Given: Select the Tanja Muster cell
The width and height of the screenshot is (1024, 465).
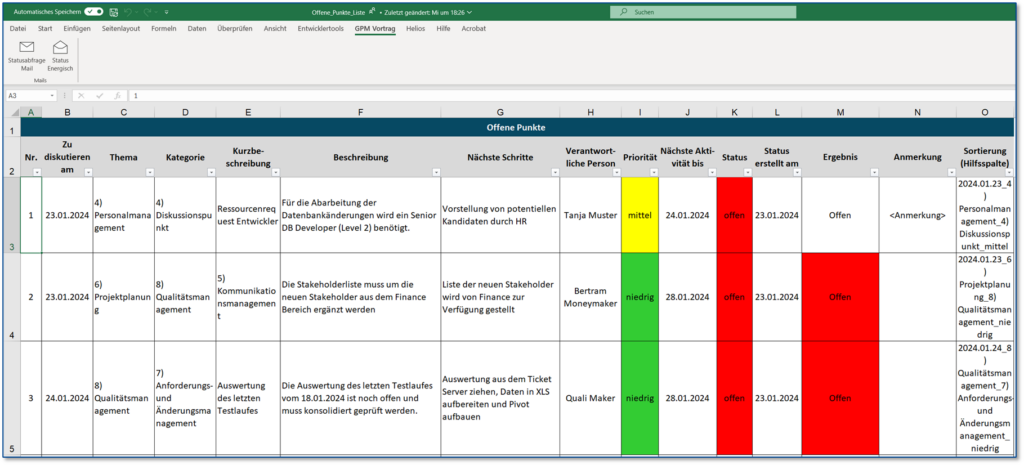Looking at the screenshot, I should tap(590, 215).
